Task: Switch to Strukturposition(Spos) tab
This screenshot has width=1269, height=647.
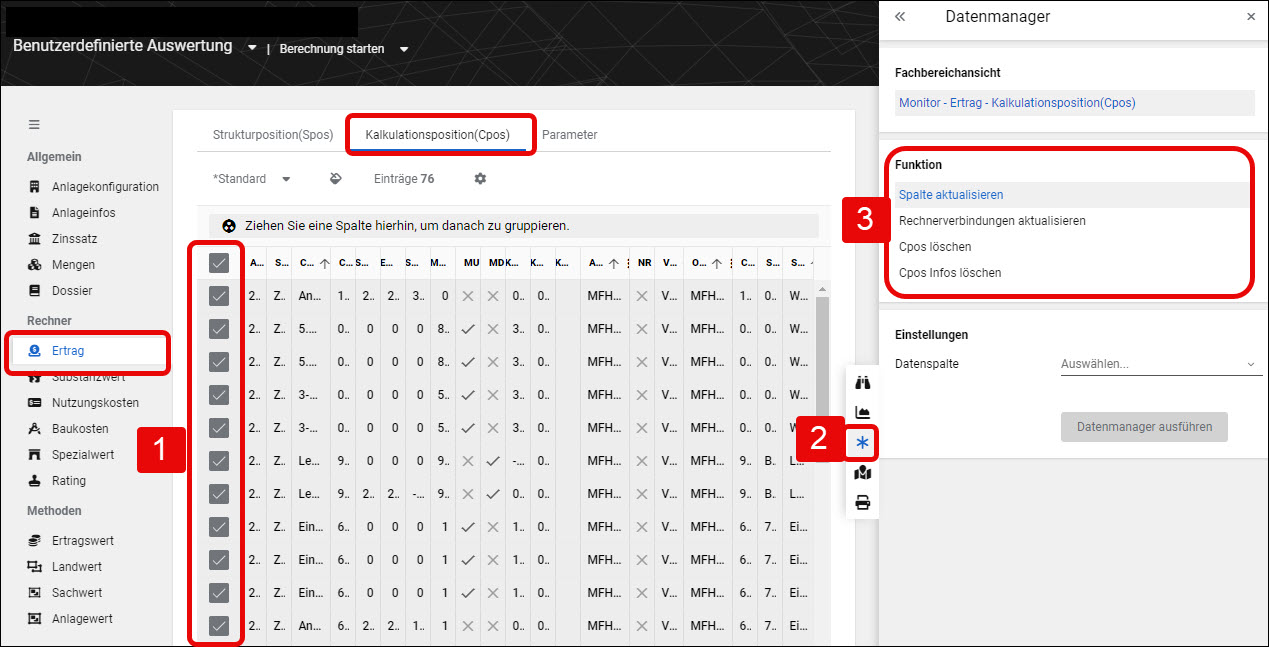Action: [x=273, y=135]
